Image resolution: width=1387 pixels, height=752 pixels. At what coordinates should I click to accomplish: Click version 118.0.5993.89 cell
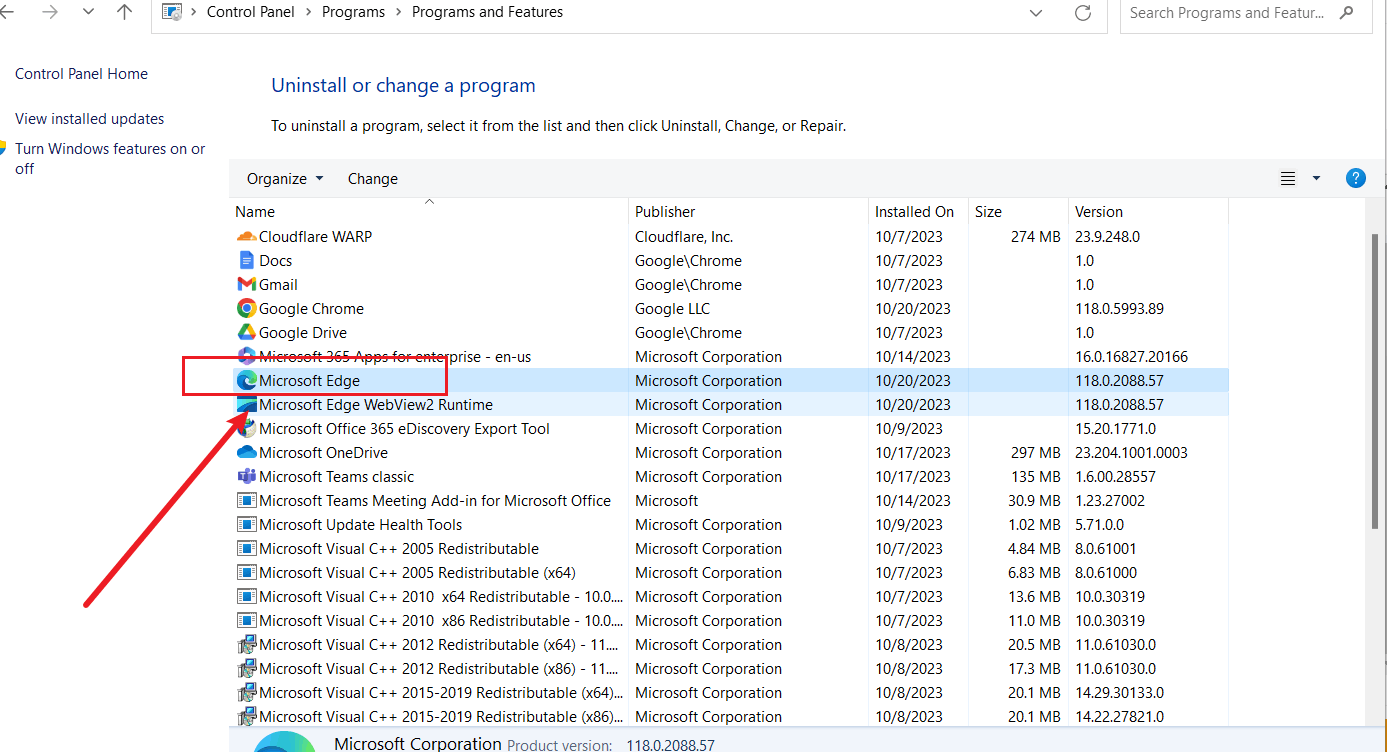click(x=1119, y=309)
